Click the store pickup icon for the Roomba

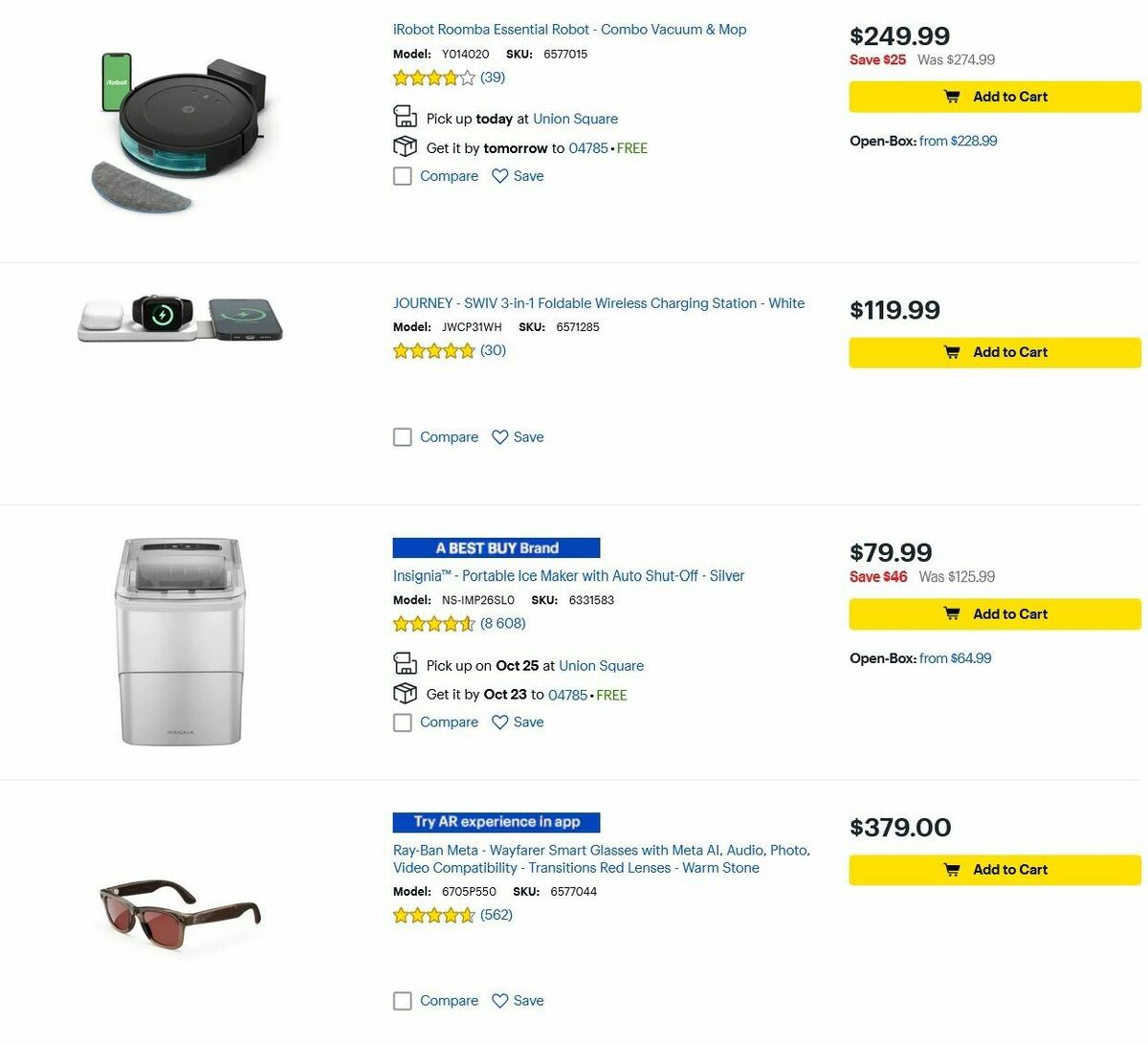(x=406, y=116)
